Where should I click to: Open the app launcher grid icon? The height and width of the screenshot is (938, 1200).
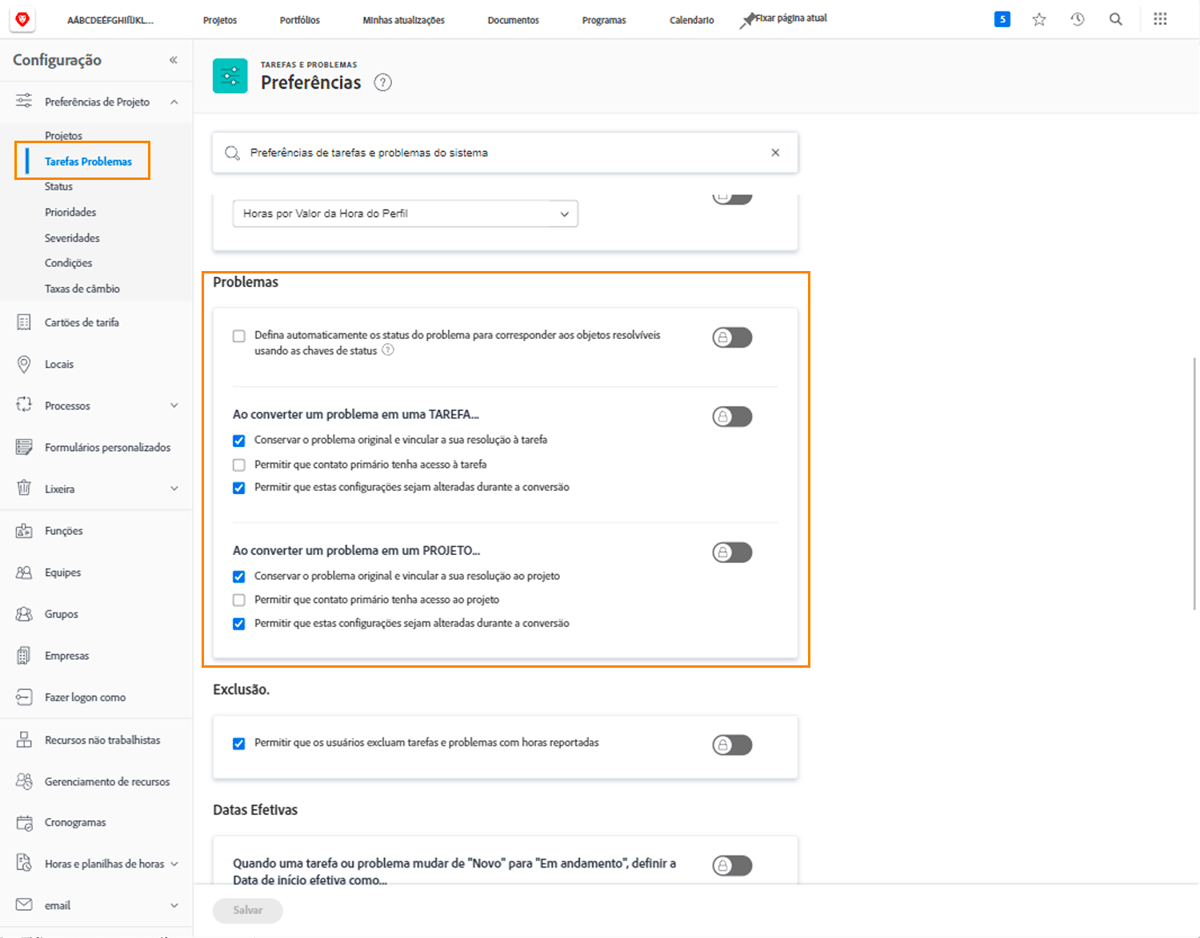[x=1159, y=18]
